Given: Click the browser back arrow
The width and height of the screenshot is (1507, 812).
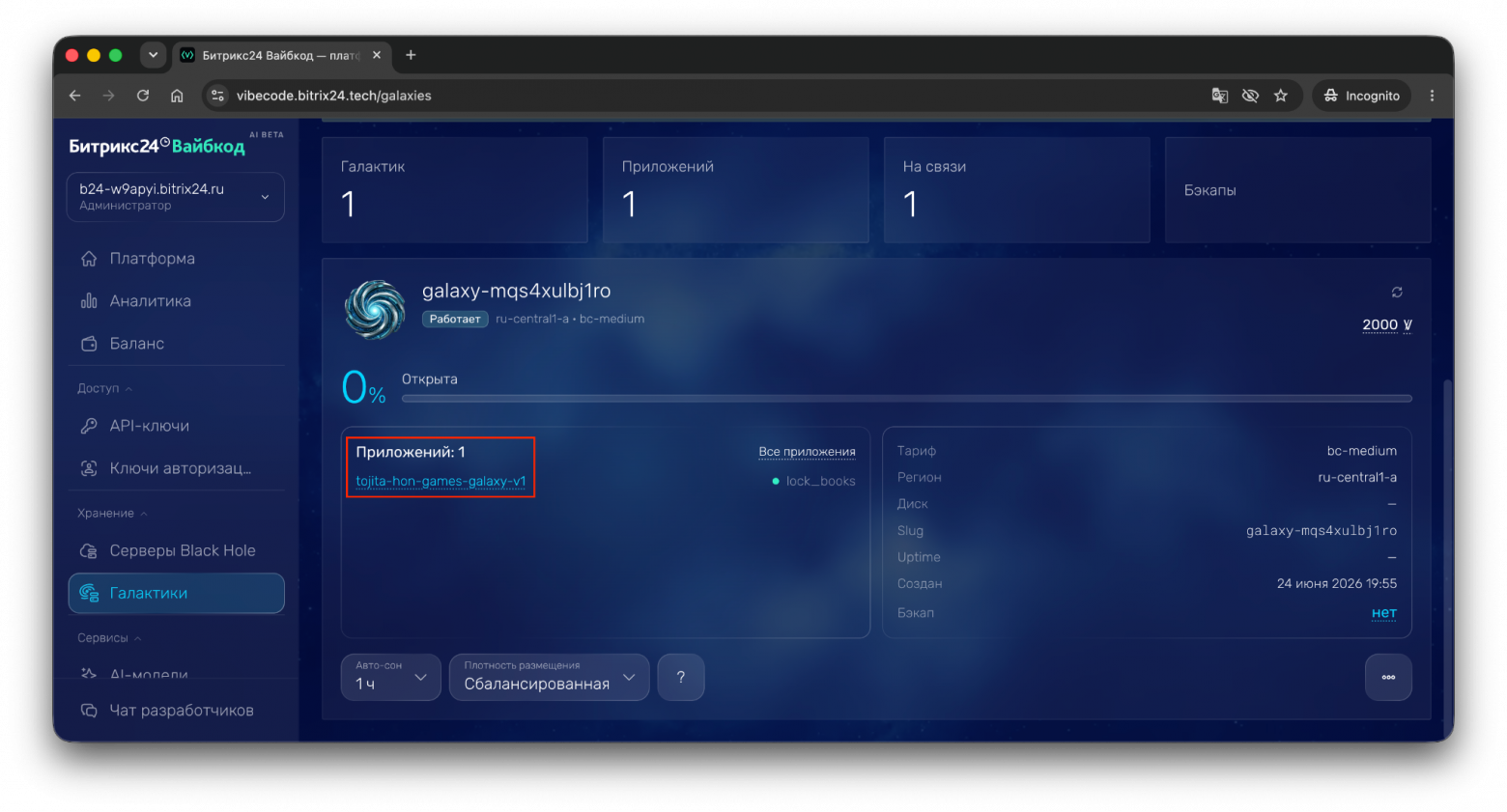Looking at the screenshot, I should [75, 96].
